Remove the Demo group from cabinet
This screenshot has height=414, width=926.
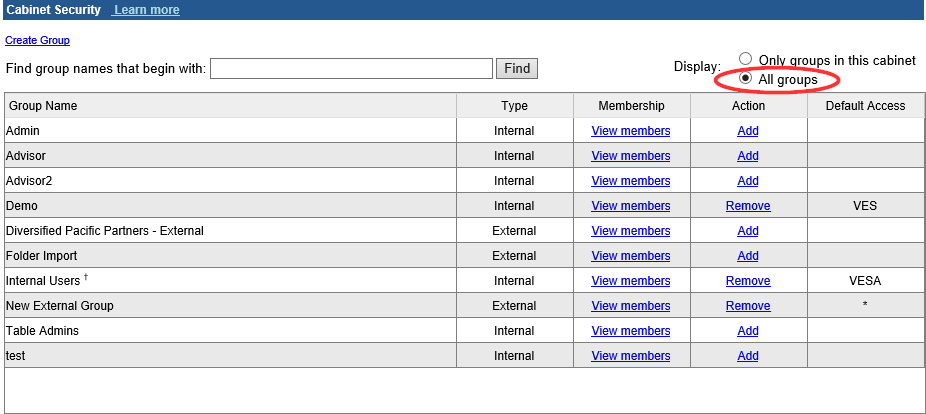(748, 206)
